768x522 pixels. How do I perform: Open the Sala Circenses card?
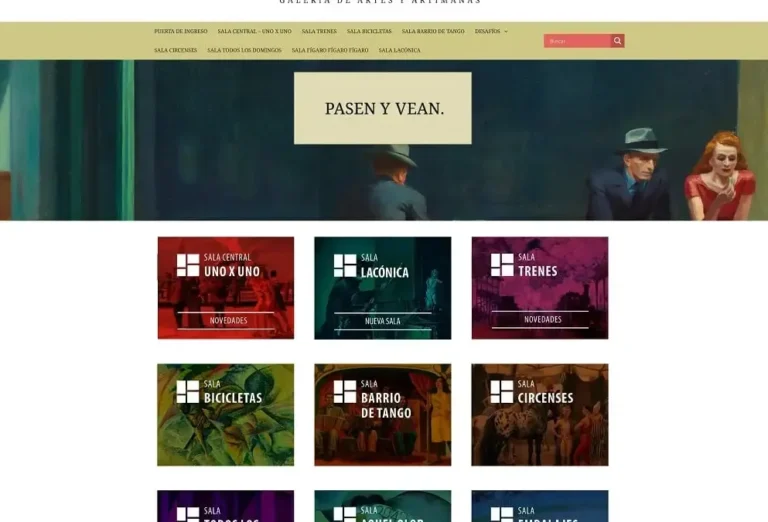pos(540,415)
